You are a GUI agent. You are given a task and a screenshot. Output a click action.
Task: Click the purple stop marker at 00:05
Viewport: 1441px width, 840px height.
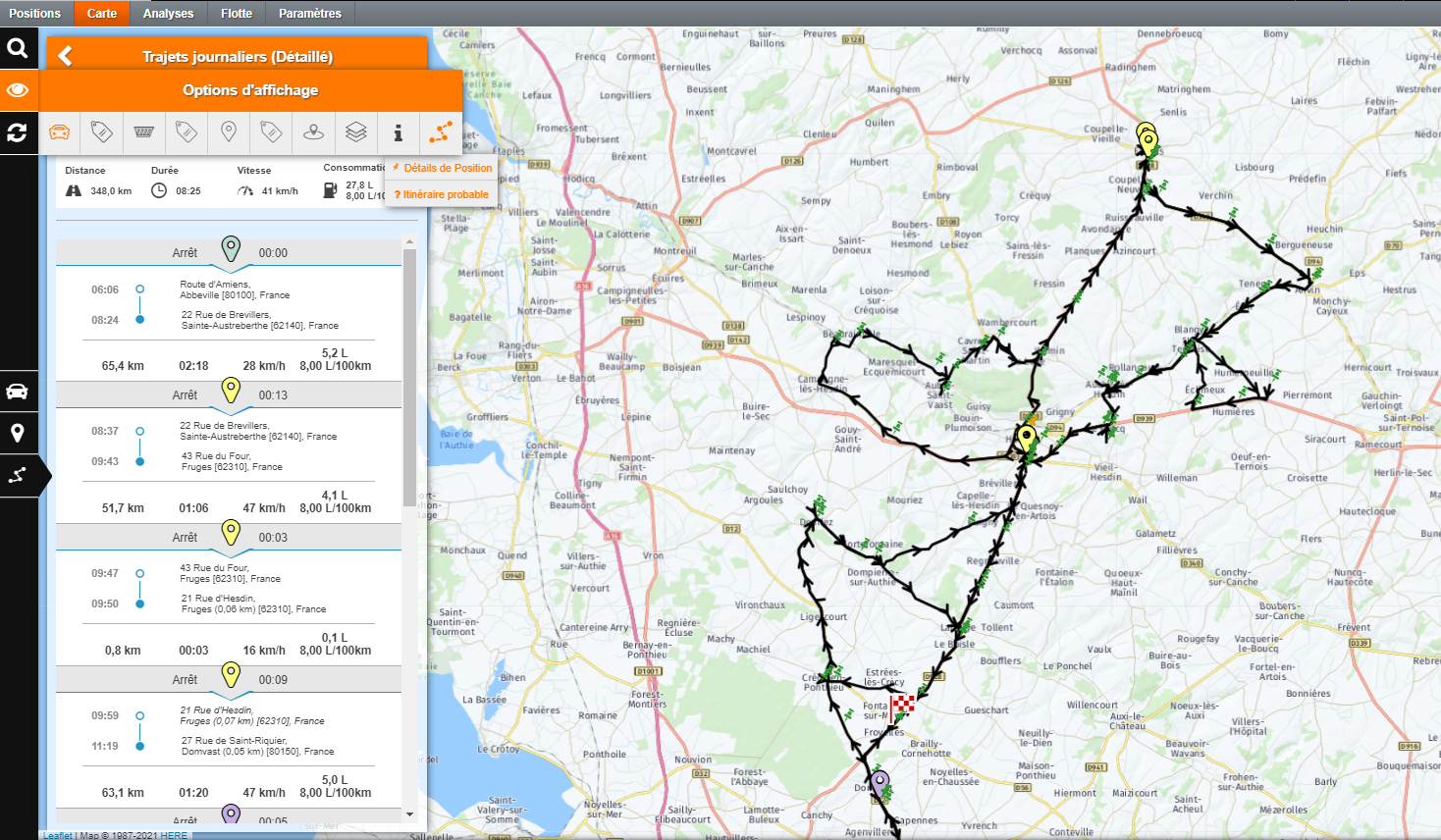(x=230, y=814)
